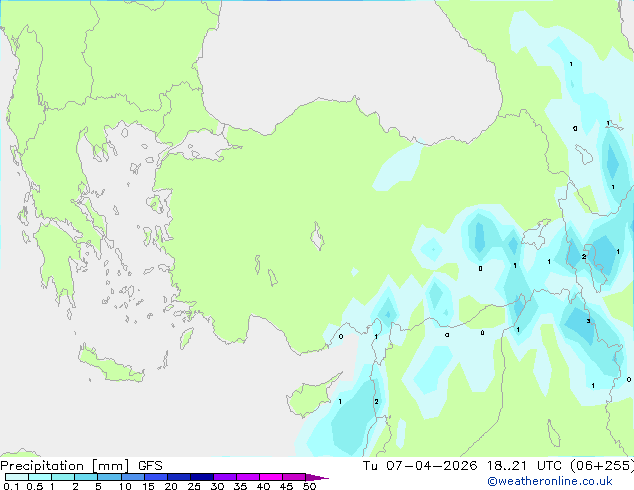Viewport: 634px width, 490px height.
Task: Choose the 2–5 mm legend swatch
Action: pos(86,477)
